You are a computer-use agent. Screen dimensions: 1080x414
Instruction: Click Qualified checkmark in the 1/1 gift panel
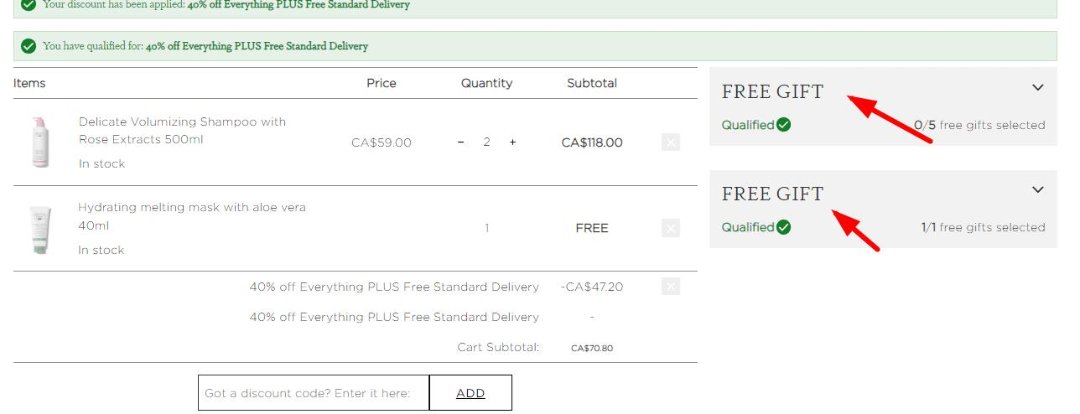(784, 227)
